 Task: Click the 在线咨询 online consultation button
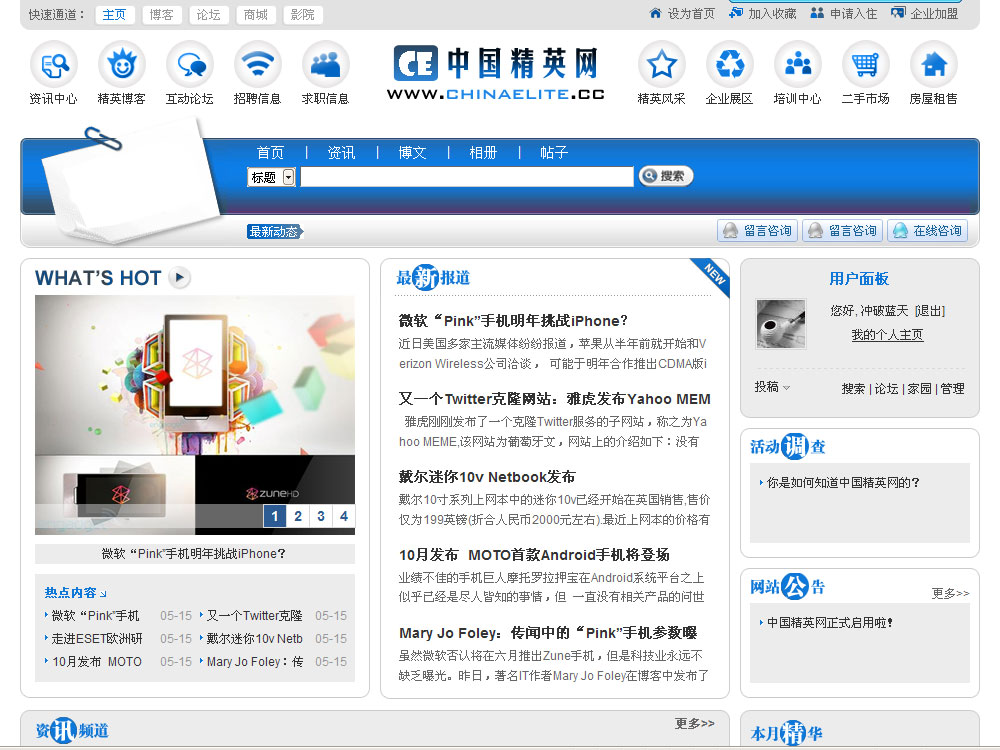(x=927, y=230)
